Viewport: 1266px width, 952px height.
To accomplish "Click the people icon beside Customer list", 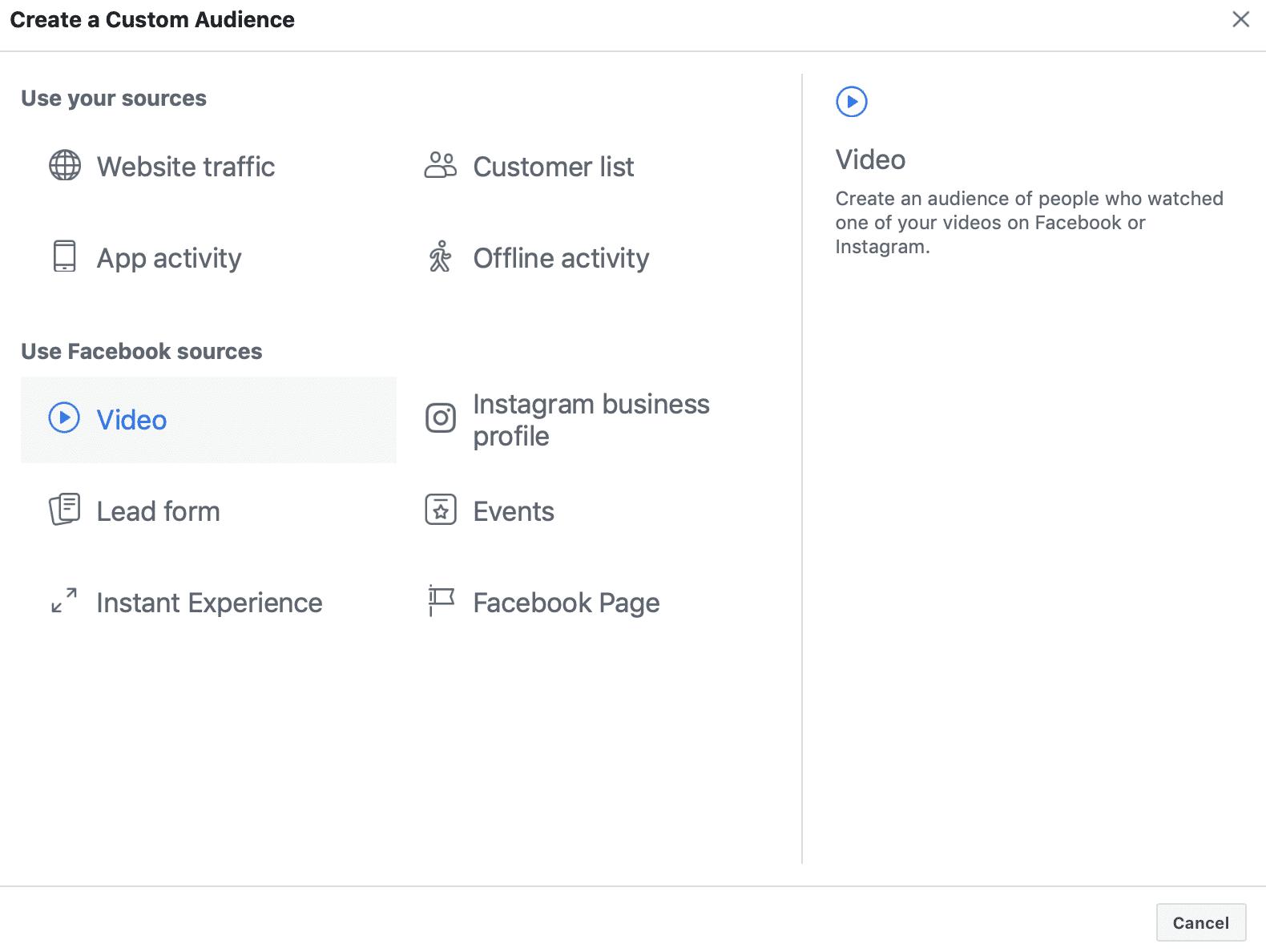I will (x=440, y=166).
